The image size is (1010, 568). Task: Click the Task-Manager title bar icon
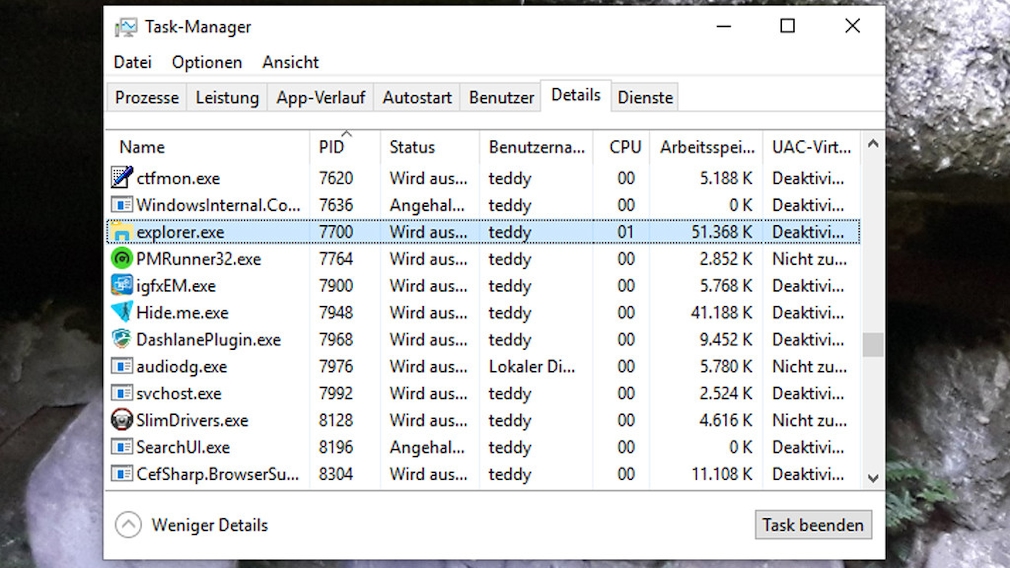click(126, 27)
